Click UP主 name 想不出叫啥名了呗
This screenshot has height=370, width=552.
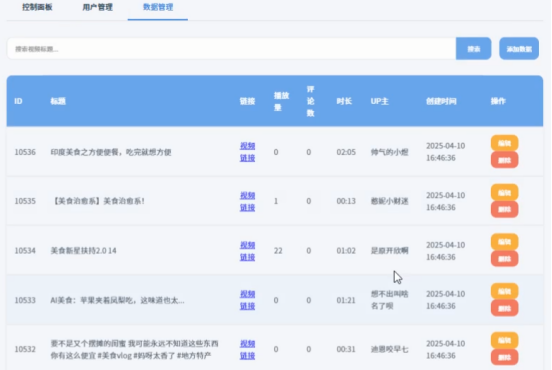click(x=389, y=300)
